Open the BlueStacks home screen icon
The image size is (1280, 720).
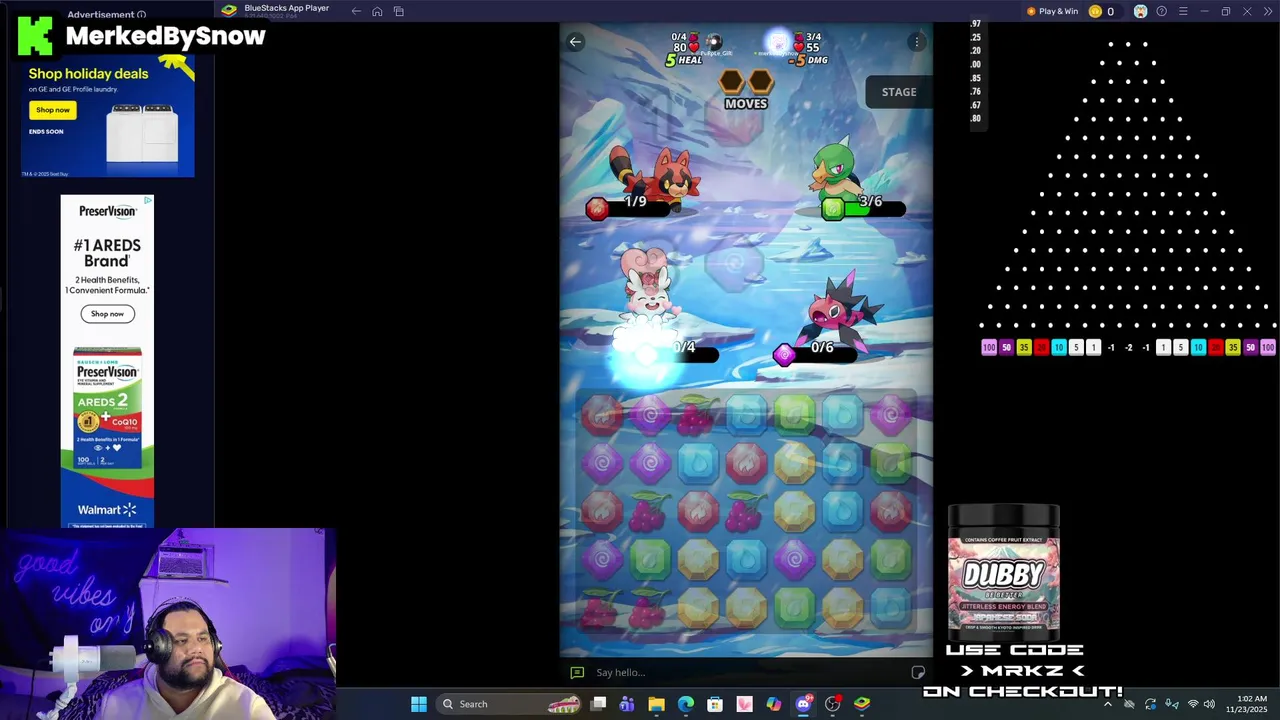(377, 11)
